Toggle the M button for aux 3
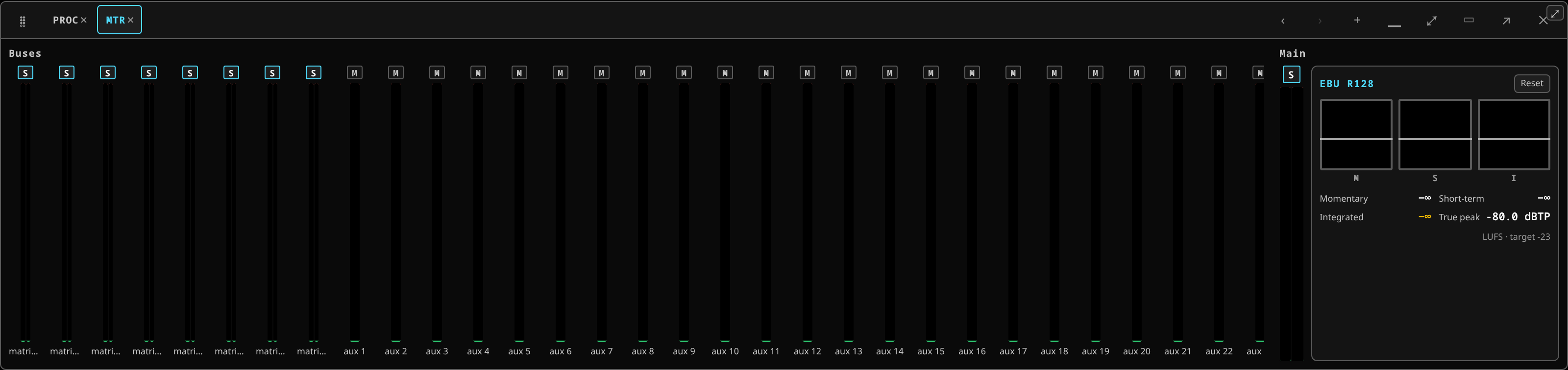Screen dimensions: 1568x370 pyautogui.click(x=437, y=73)
